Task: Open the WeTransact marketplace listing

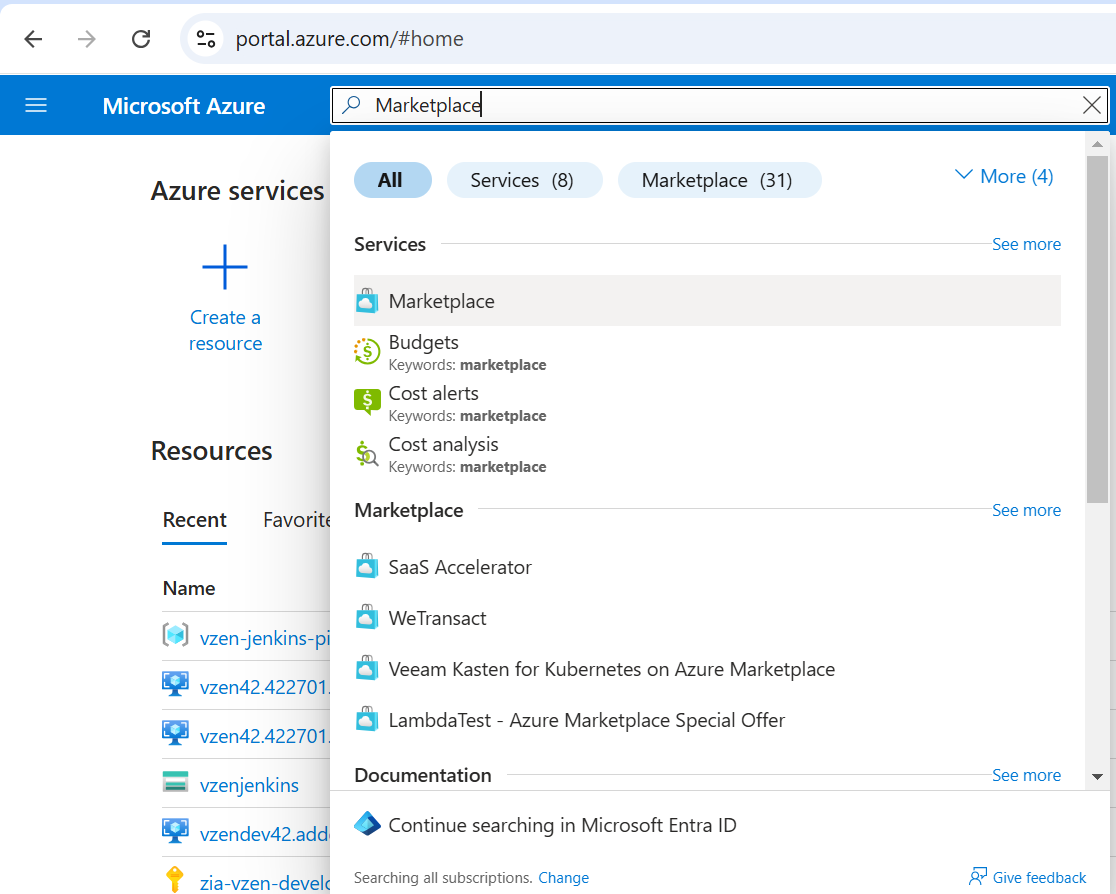Action: pyautogui.click(x=437, y=617)
